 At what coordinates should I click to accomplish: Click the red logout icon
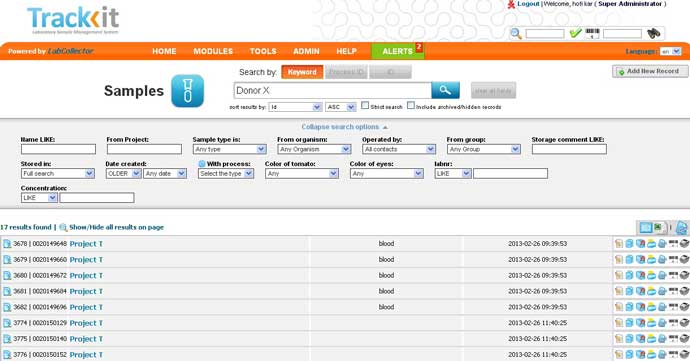click(x=511, y=4)
